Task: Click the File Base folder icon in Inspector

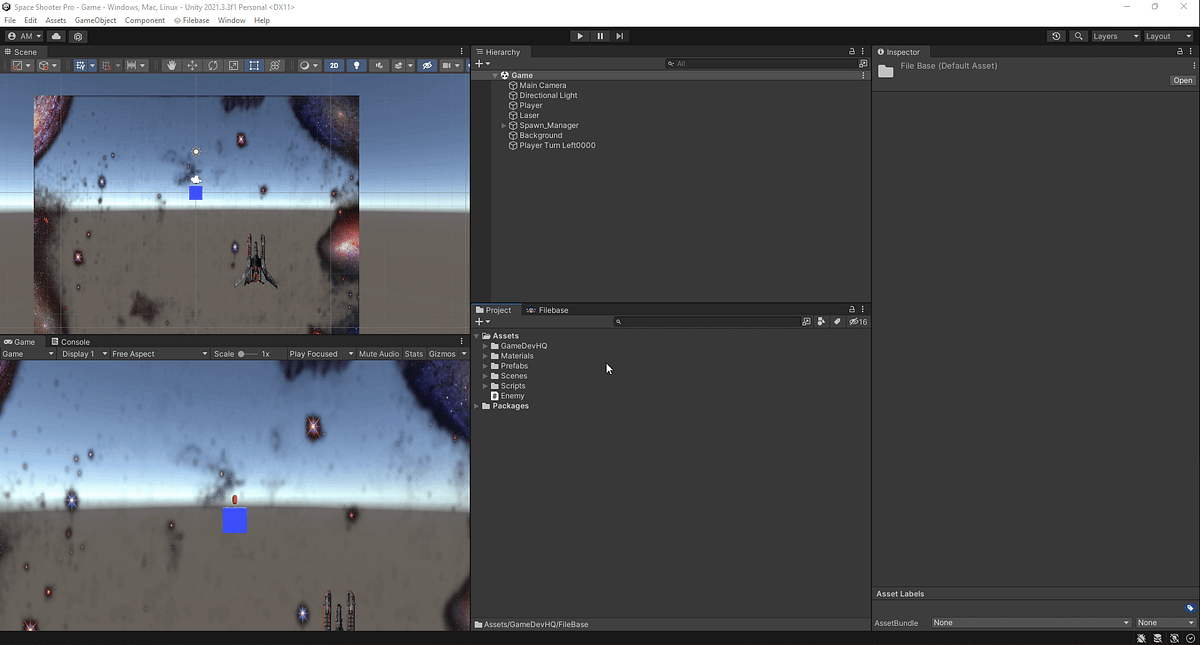Action: [x=885, y=71]
